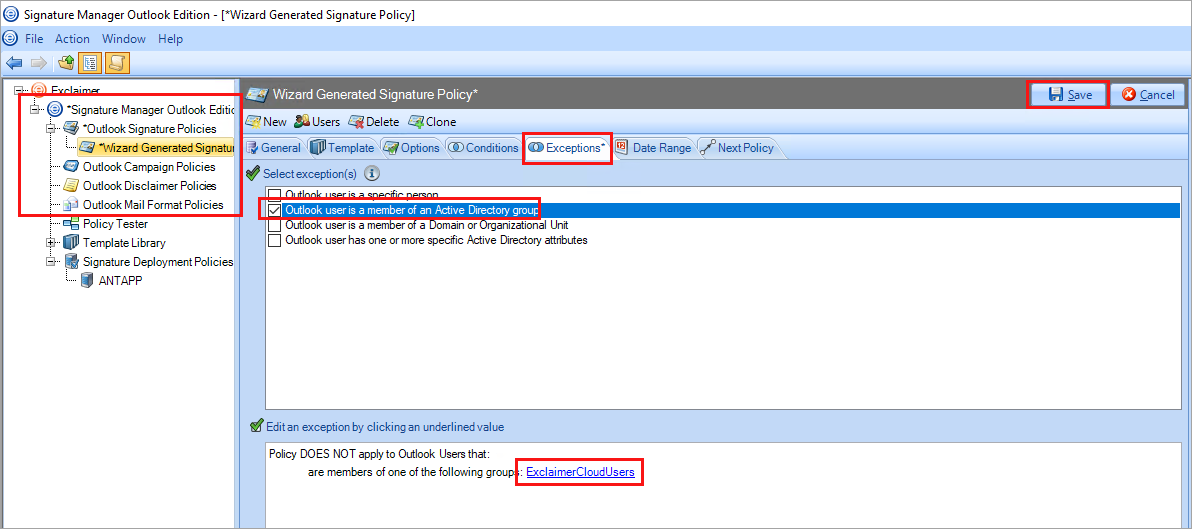Image resolution: width=1192 pixels, height=529 pixels.
Task: Enable 'Outlook user is a specific person' checkbox
Action: [x=274, y=195]
